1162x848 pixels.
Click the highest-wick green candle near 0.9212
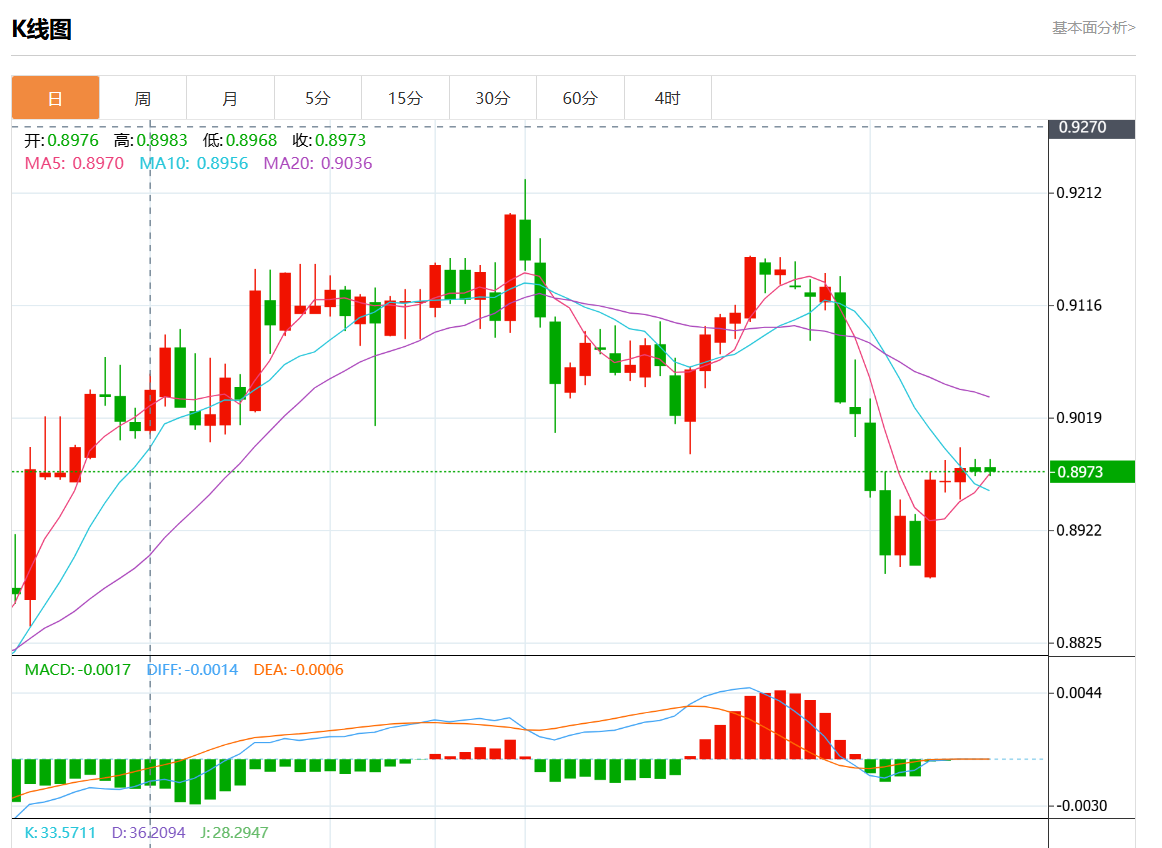(x=525, y=239)
